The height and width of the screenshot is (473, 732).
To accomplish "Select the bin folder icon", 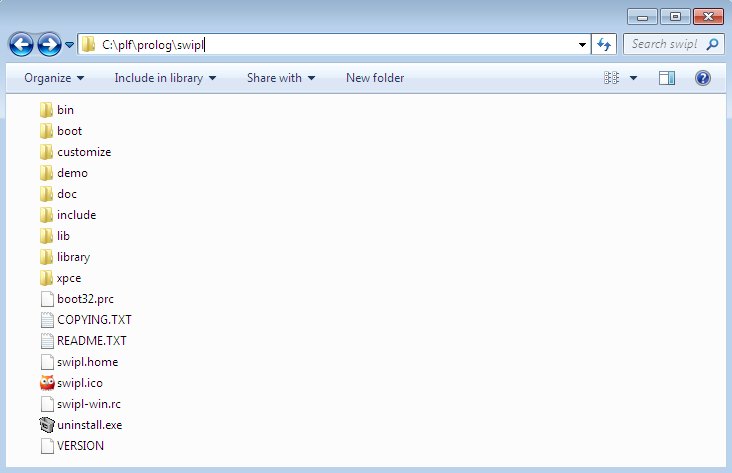I will point(46,110).
